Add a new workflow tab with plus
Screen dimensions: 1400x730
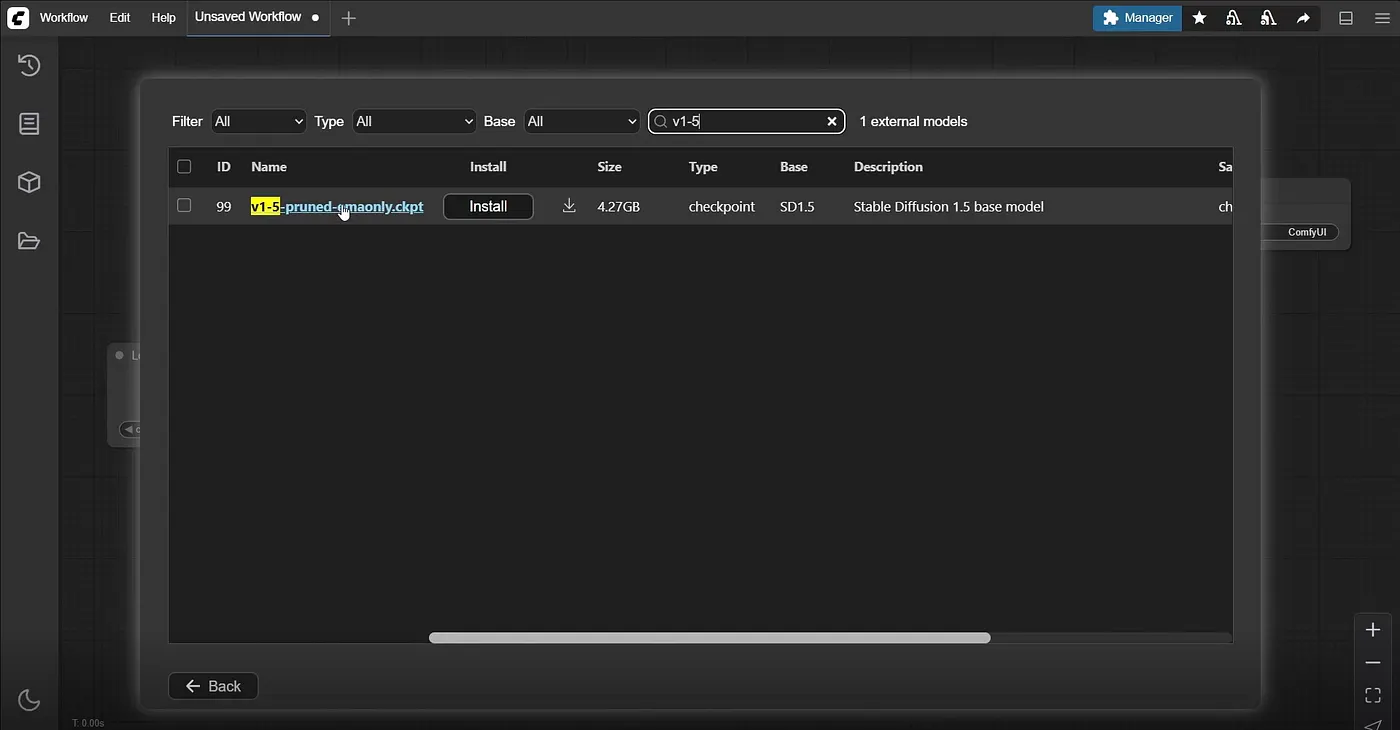(x=348, y=18)
